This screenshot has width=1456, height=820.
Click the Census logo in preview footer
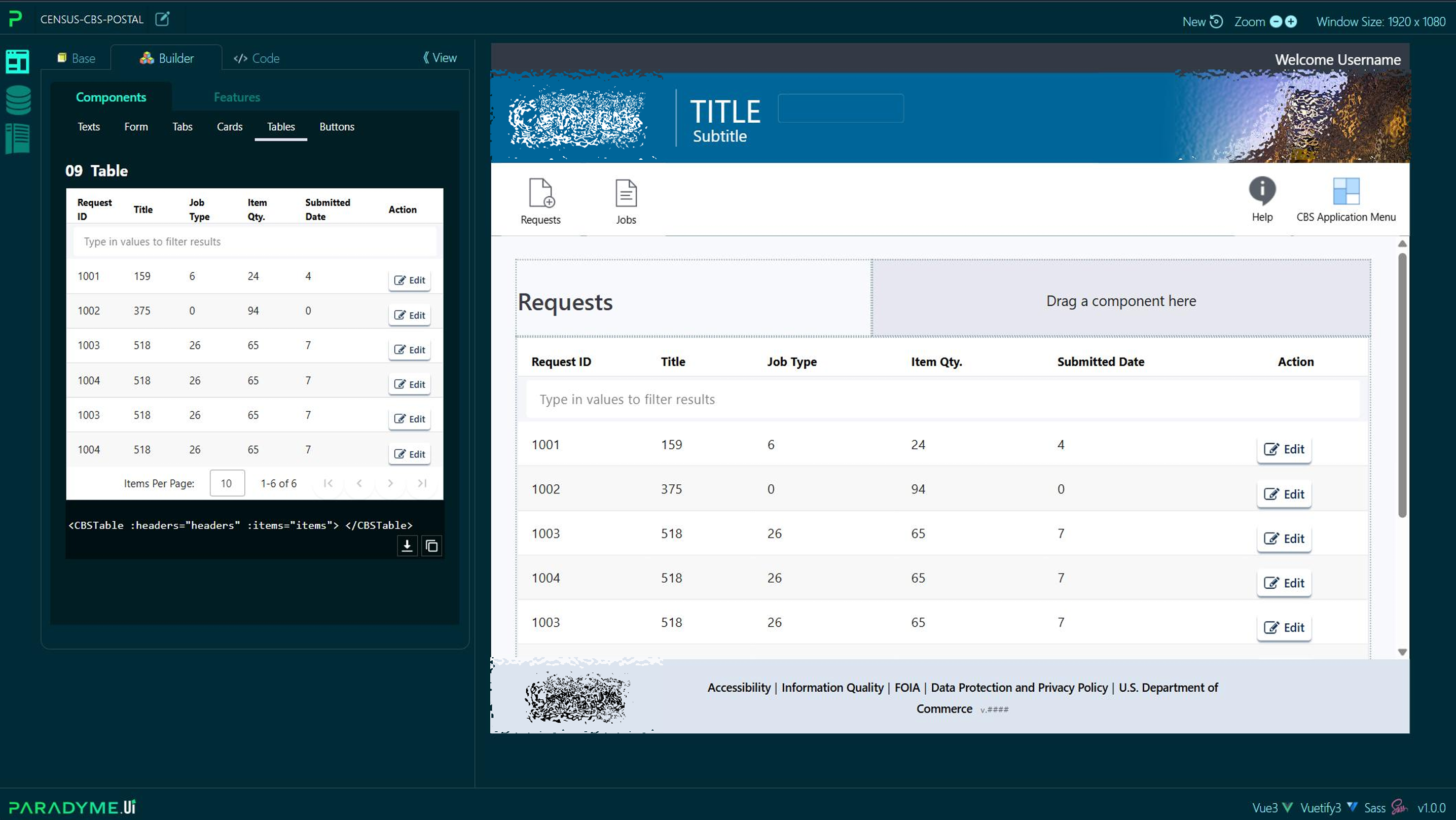pos(577,698)
